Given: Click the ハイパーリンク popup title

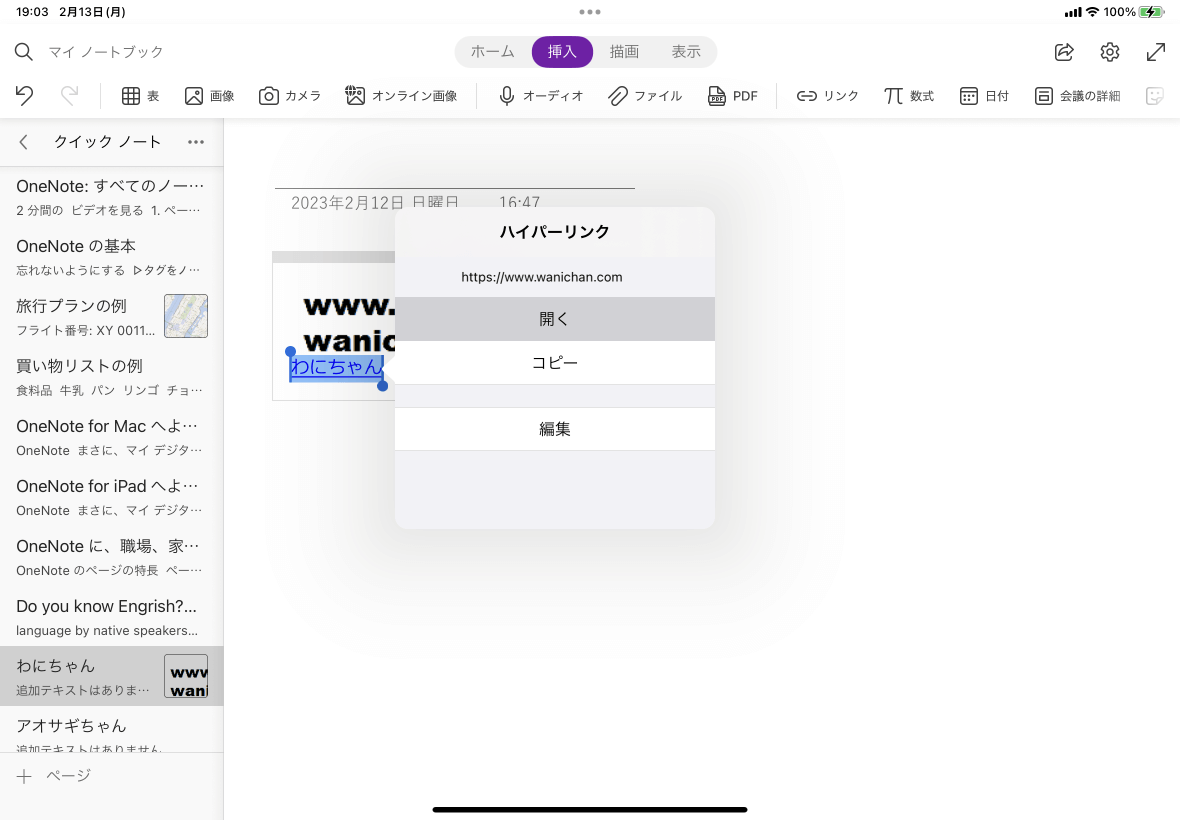Looking at the screenshot, I should click(x=555, y=232).
